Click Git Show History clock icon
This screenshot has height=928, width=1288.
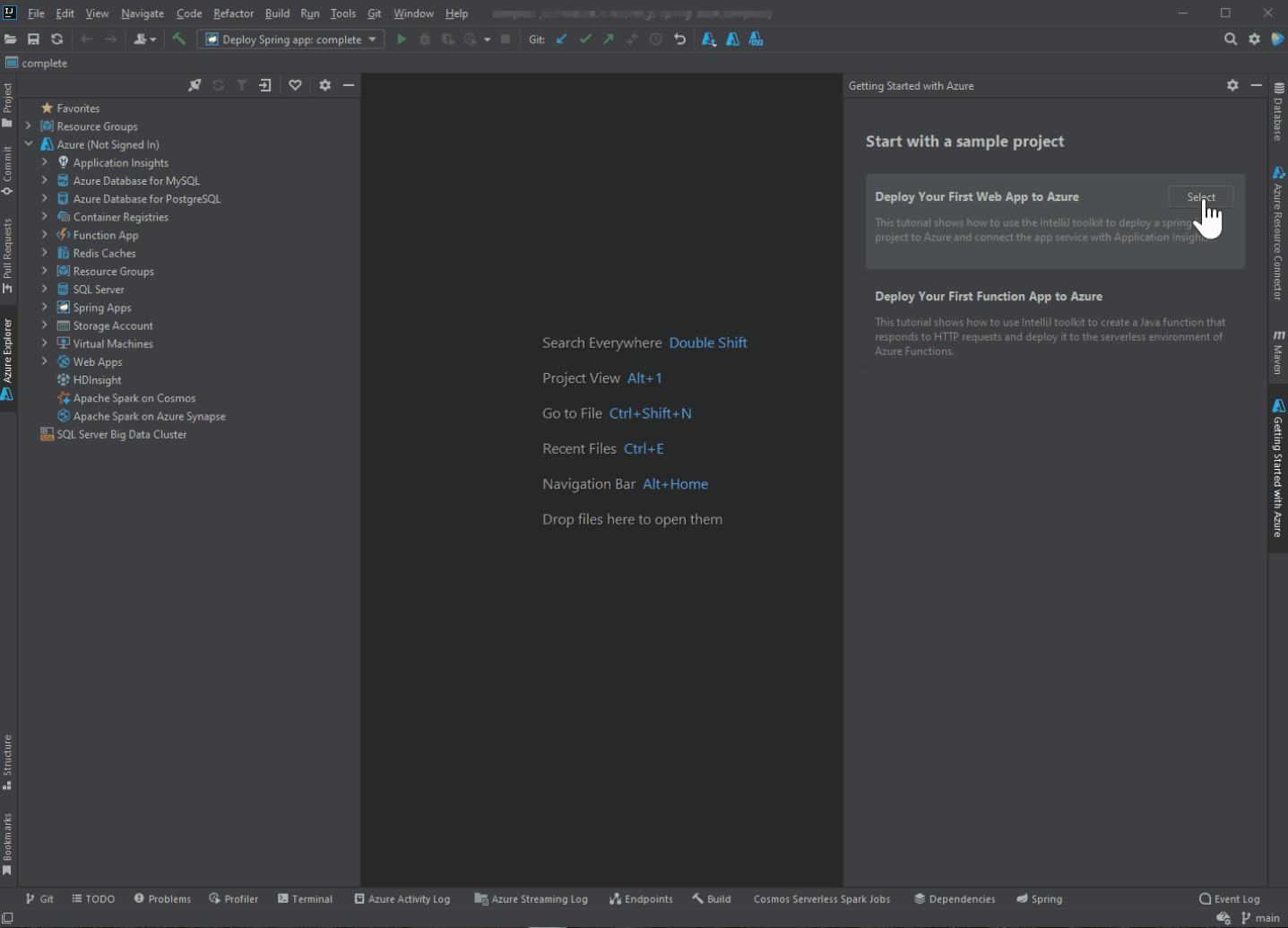656,39
